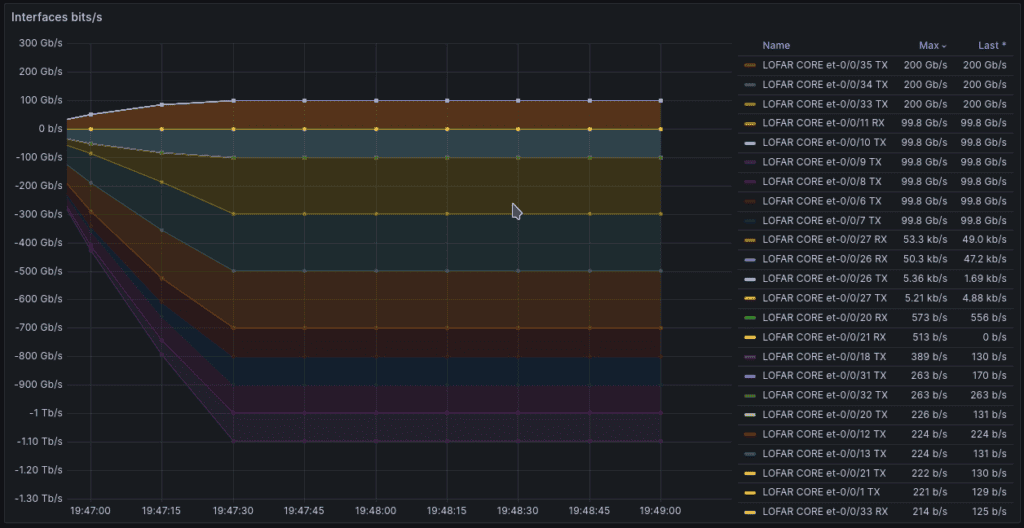
Task: Sort legend by the Last * column header
Action: [x=992, y=46]
